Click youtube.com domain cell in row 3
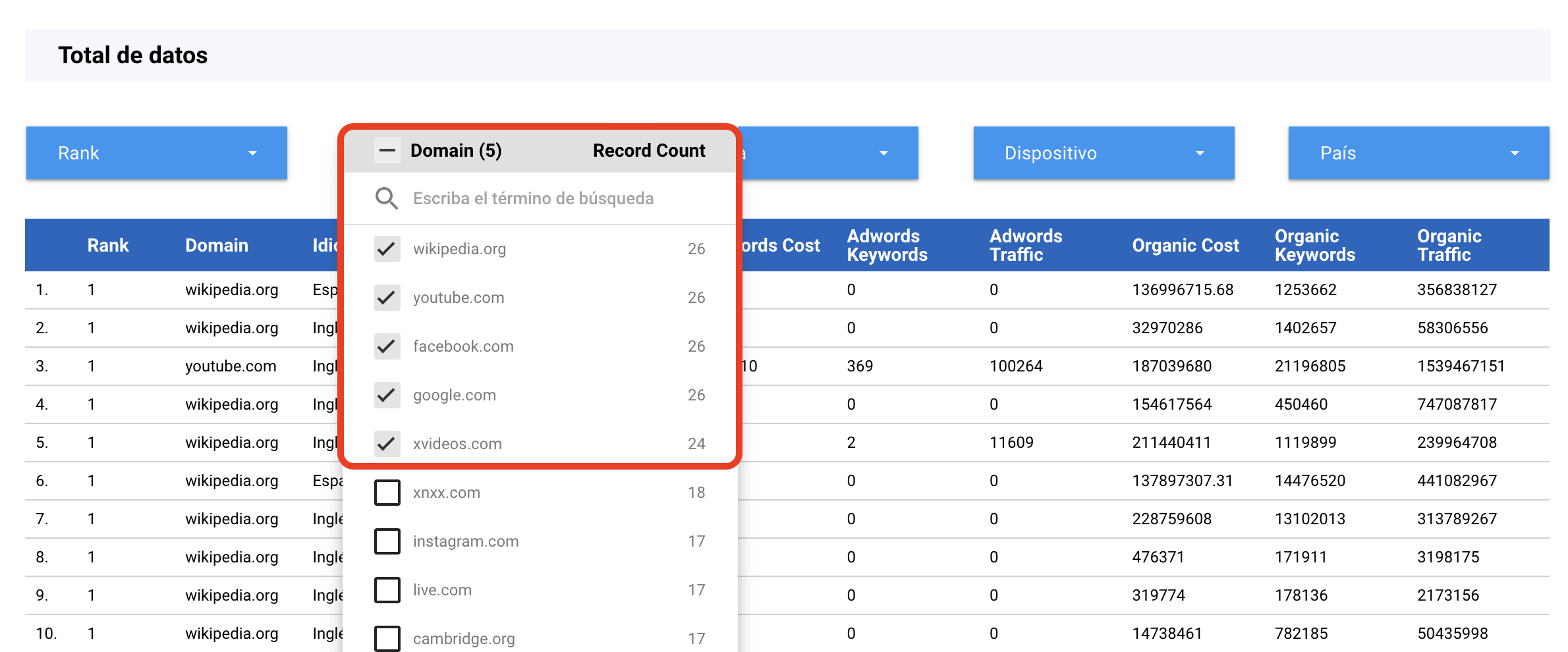The image size is (1568, 652). pyautogui.click(x=231, y=366)
